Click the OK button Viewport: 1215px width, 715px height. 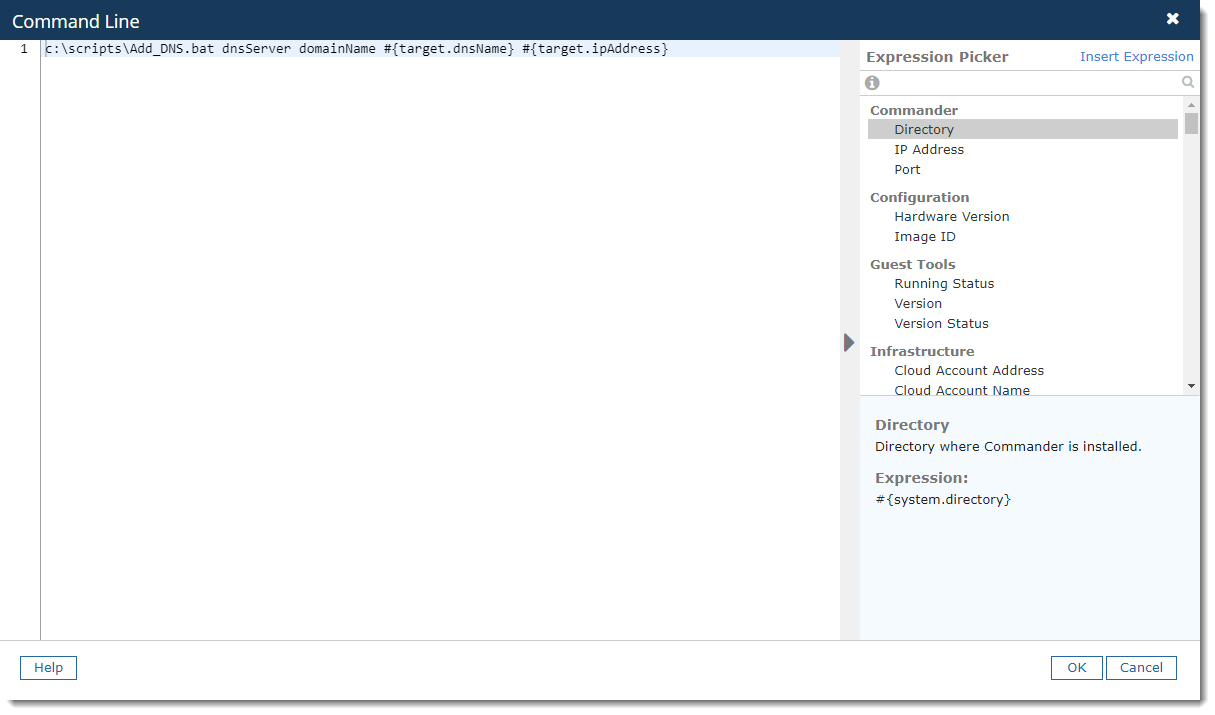1076,668
